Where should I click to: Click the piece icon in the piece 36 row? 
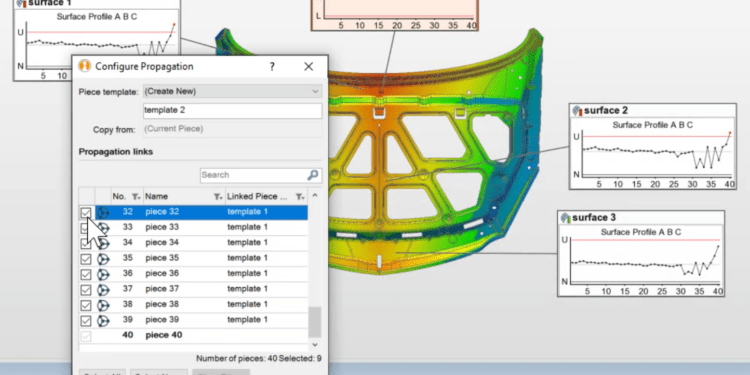click(103, 274)
